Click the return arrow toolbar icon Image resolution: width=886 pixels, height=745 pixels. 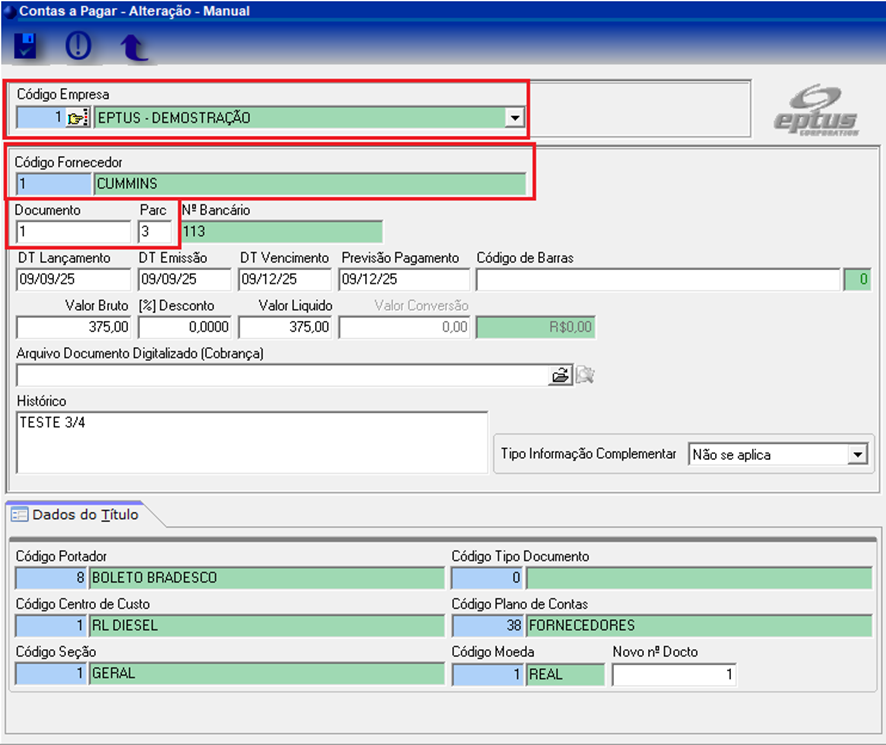(132, 48)
